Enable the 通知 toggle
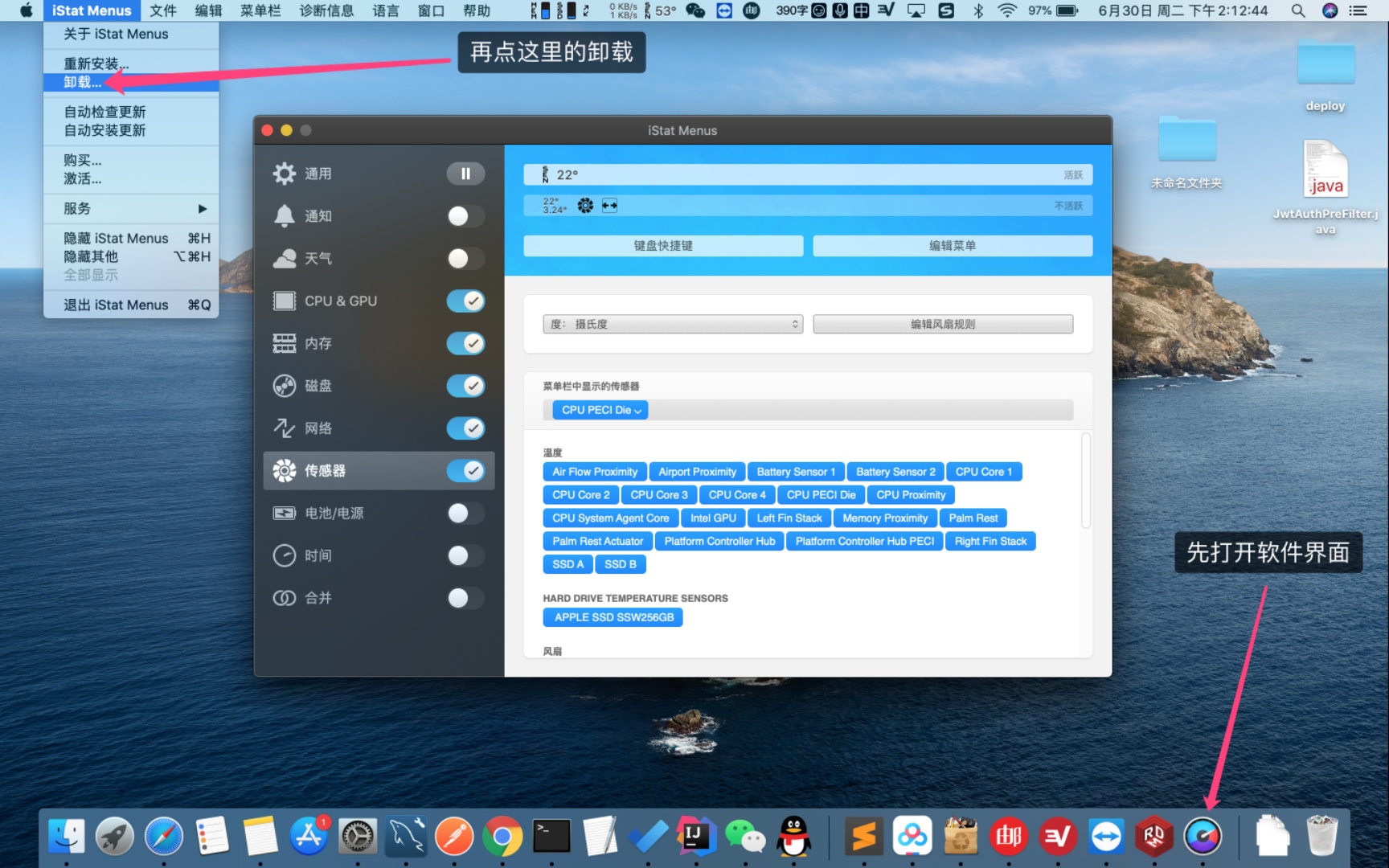The height and width of the screenshot is (868, 1389). [465, 216]
